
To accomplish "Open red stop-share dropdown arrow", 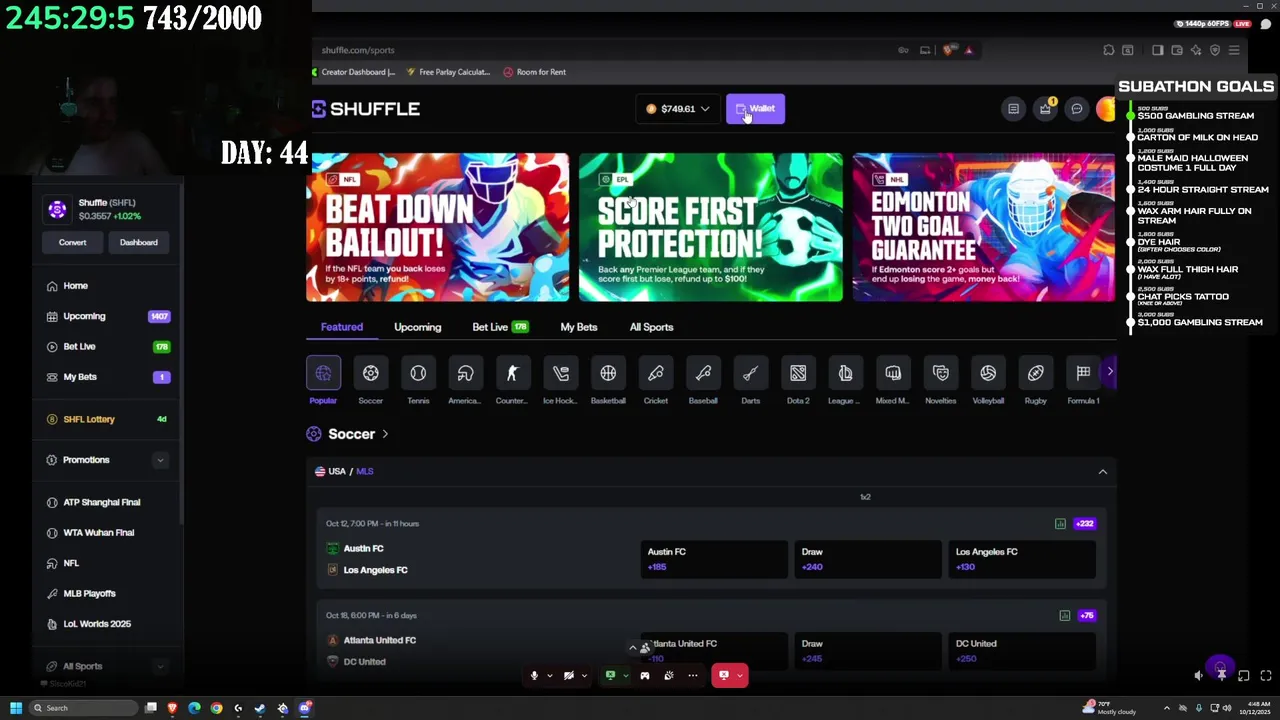I will pos(740,676).
